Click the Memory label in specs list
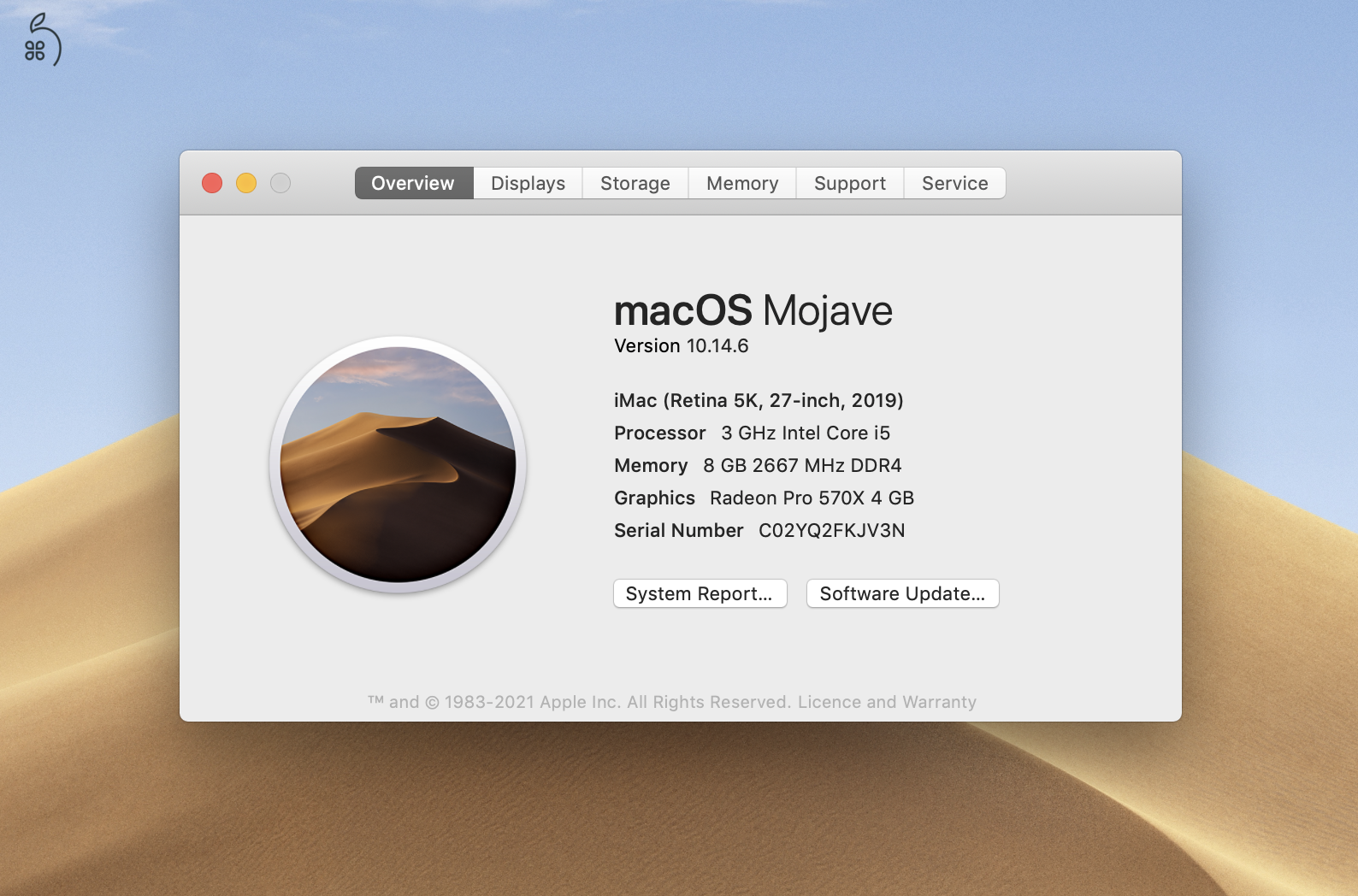 pos(651,465)
